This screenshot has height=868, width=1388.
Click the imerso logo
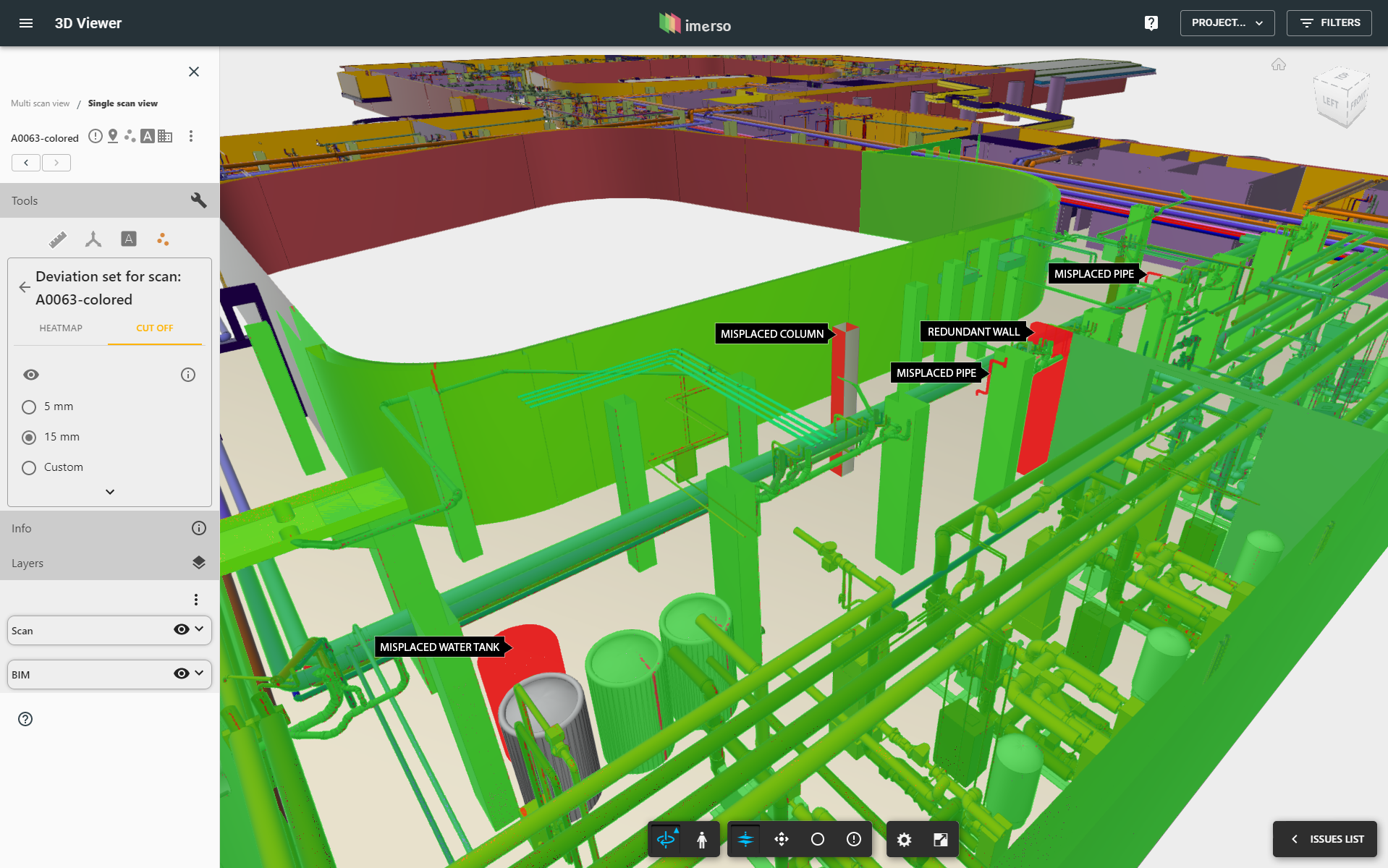[695, 24]
